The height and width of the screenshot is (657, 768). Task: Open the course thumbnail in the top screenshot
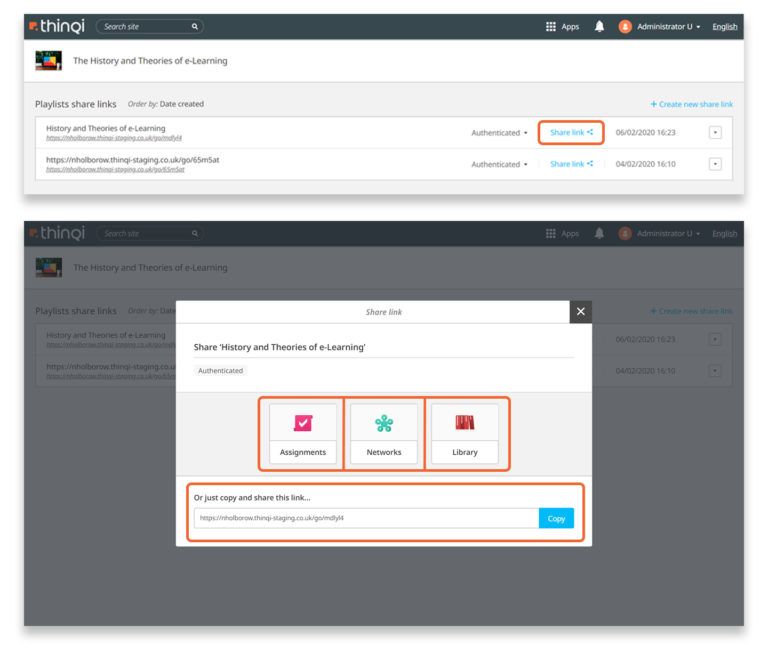click(x=48, y=60)
